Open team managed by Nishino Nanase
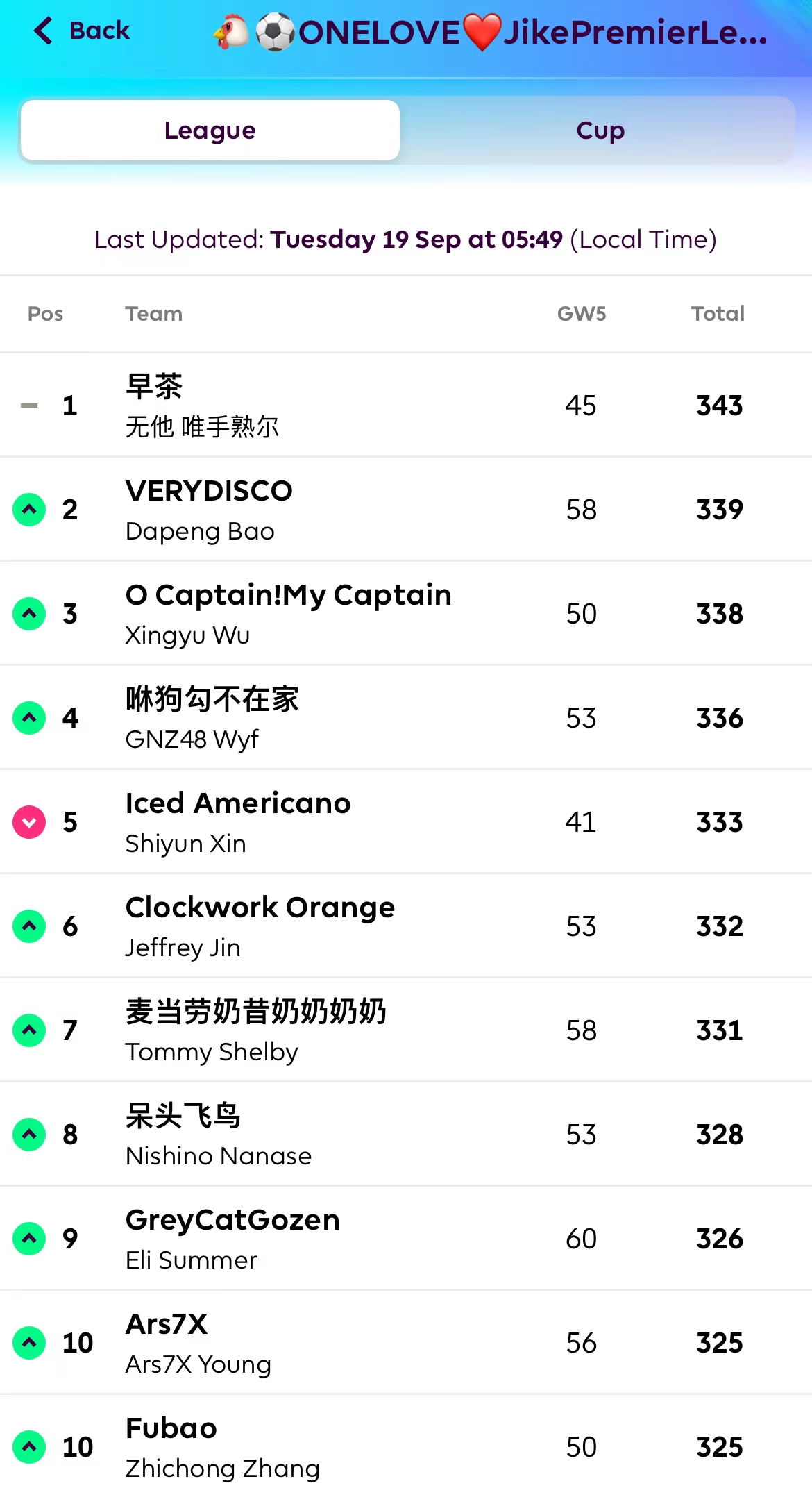The width and height of the screenshot is (812, 1488). click(x=219, y=1156)
